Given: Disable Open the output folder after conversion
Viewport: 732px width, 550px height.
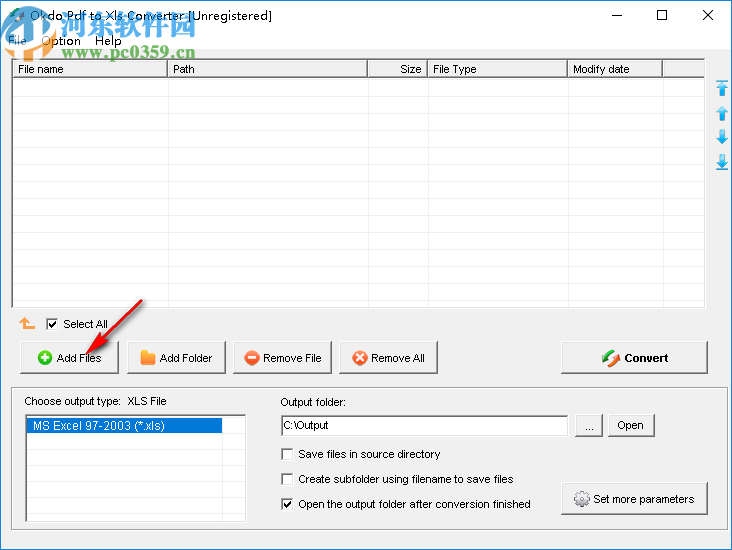Looking at the screenshot, I should [x=287, y=504].
